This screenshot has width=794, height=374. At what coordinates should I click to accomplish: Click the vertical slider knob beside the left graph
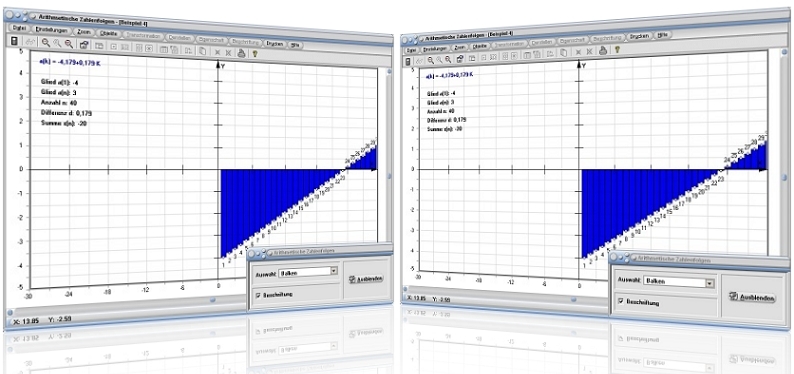[x=389, y=177]
